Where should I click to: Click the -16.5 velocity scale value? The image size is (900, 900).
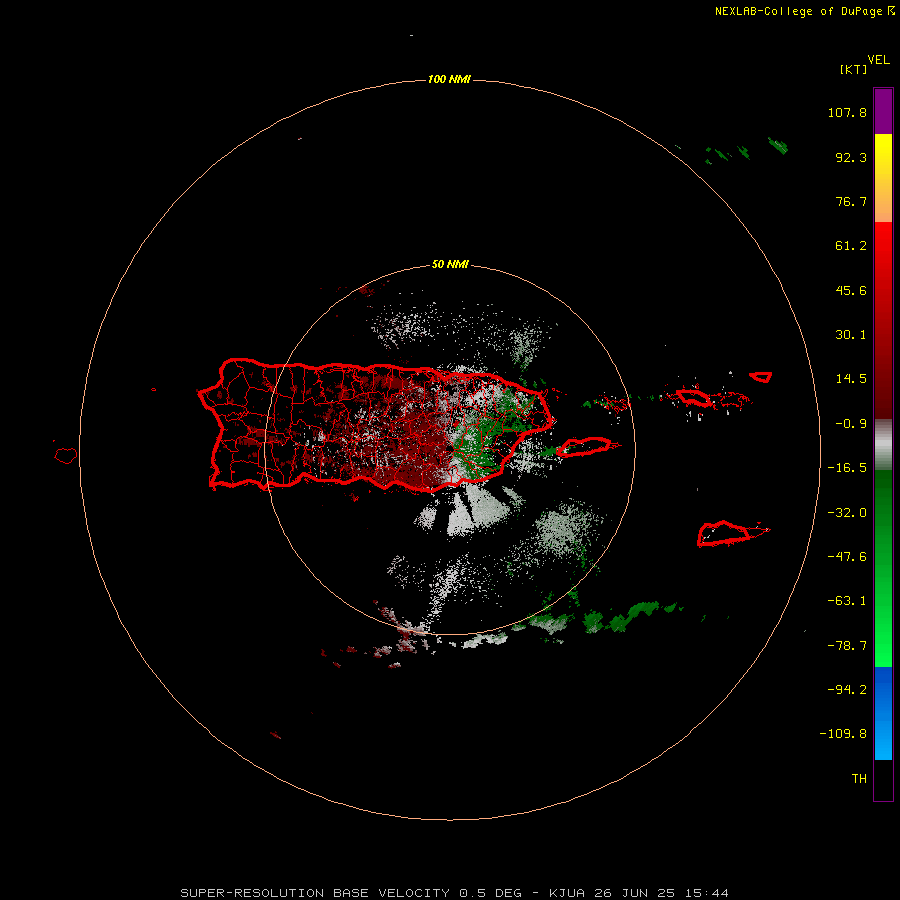pyautogui.click(x=847, y=468)
